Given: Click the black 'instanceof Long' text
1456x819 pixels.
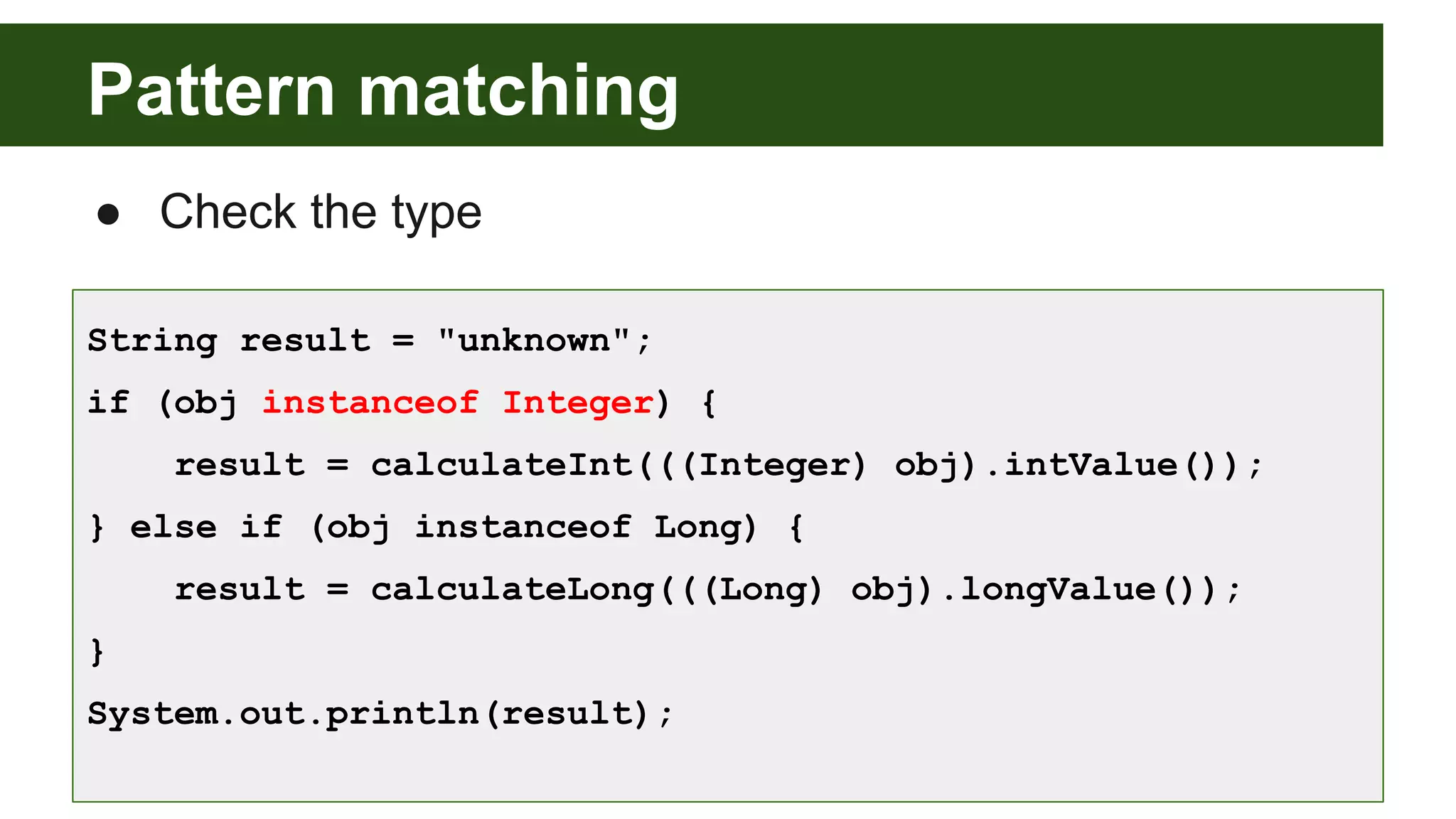Looking at the screenshot, I should (583, 528).
